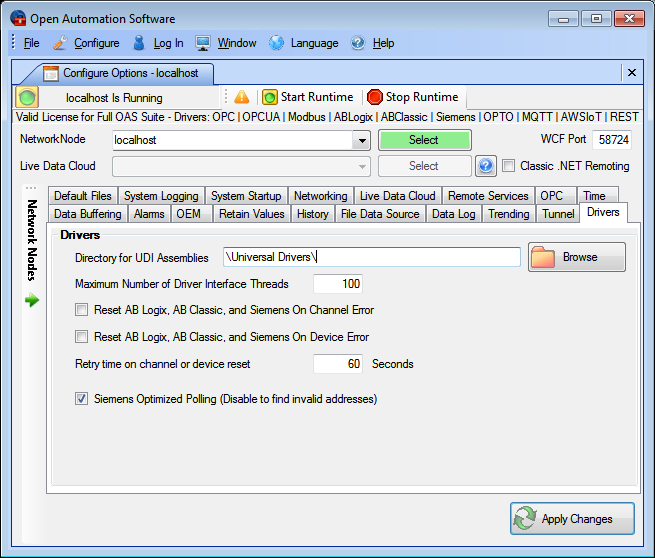Switch to the Alarms tab

click(x=149, y=213)
